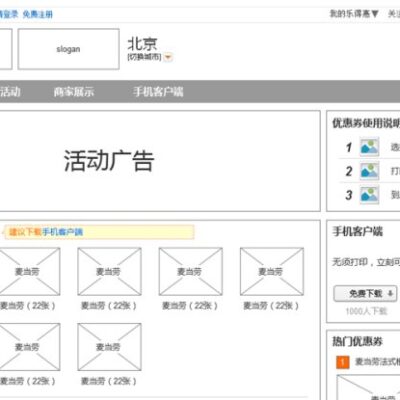This screenshot has height=400, width=400.
Task: Click the 无须打印 description text
Action: [366, 262]
